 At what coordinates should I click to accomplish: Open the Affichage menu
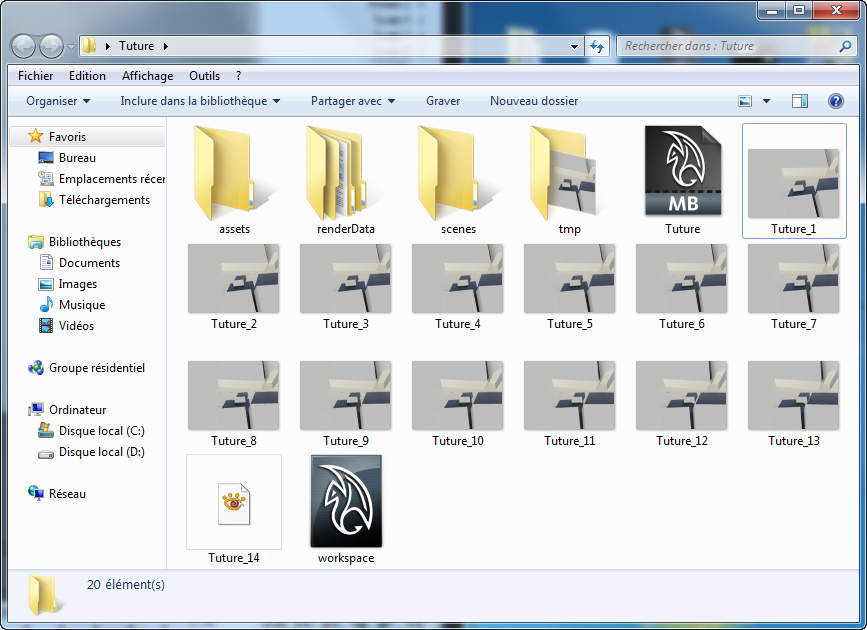point(147,76)
